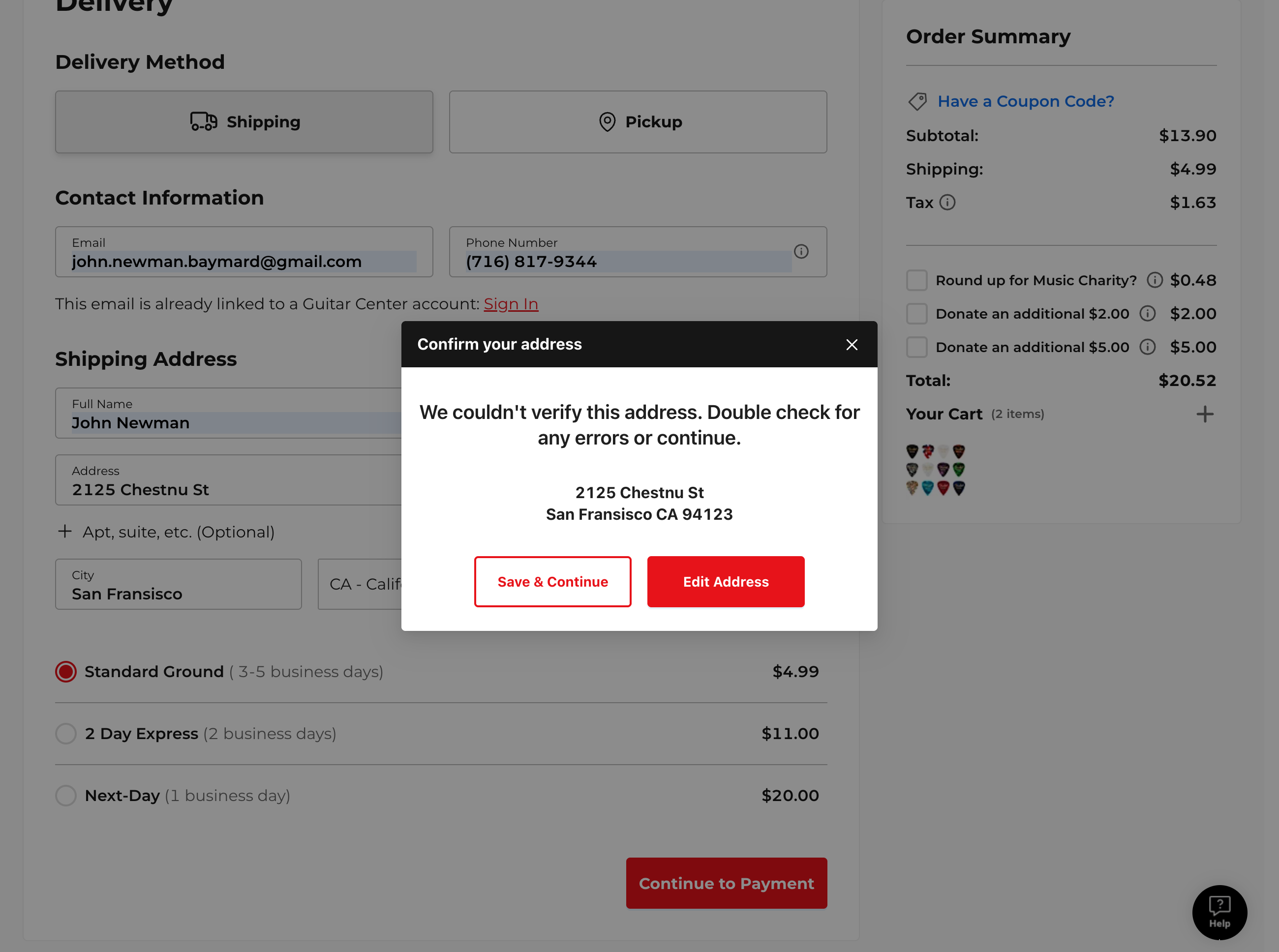Close the Confirm your address dialog
Image resolution: width=1279 pixels, height=952 pixels.
(852, 345)
